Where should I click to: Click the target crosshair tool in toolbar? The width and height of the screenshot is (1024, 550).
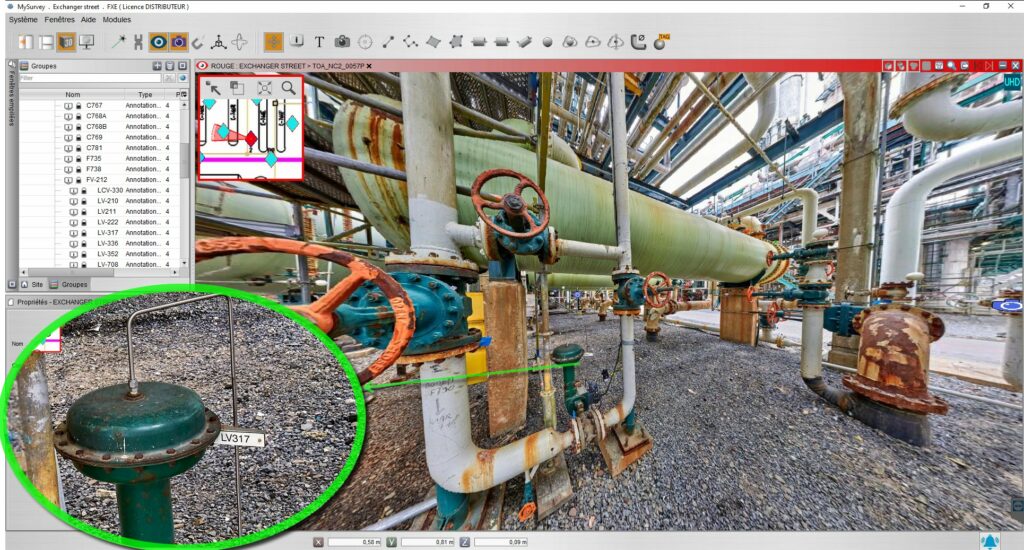(x=365, y=42)
